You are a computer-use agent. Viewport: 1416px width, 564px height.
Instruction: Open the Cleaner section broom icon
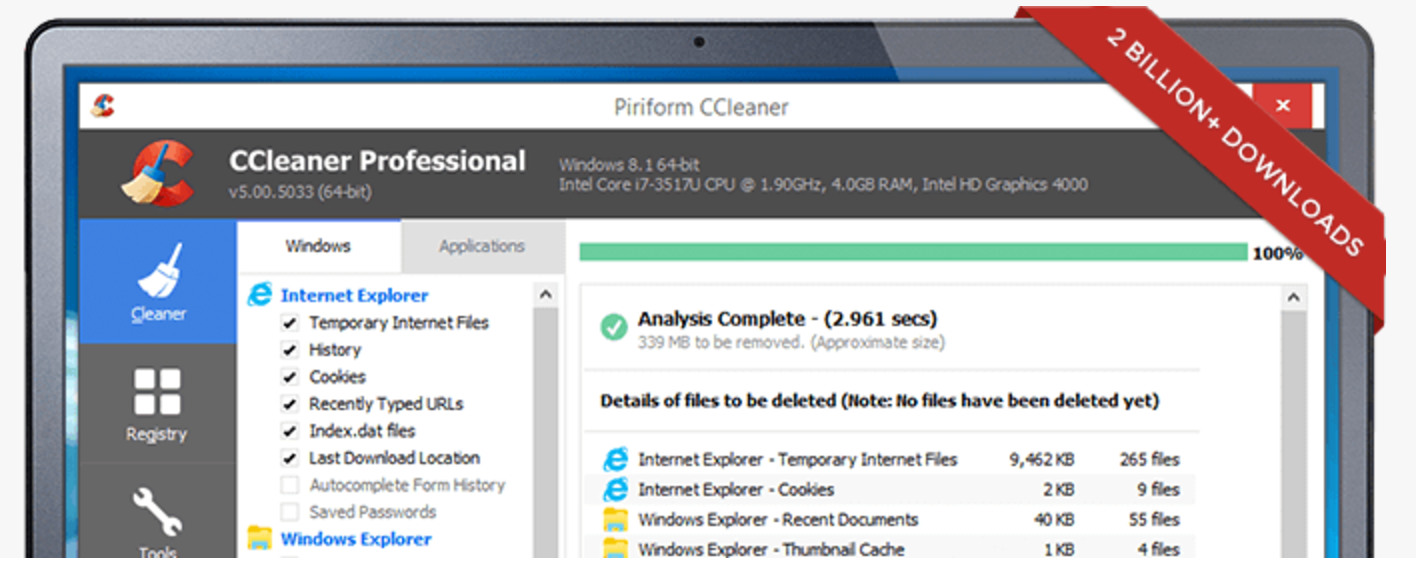[158, 271]
